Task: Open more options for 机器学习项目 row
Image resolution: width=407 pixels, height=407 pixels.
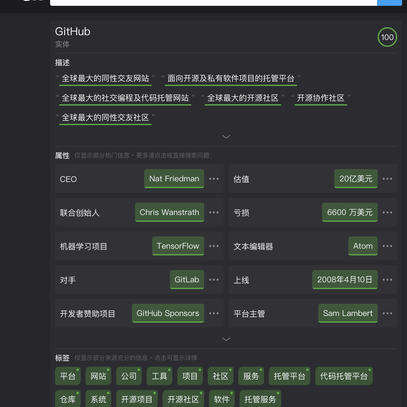Action: [214, 246]
